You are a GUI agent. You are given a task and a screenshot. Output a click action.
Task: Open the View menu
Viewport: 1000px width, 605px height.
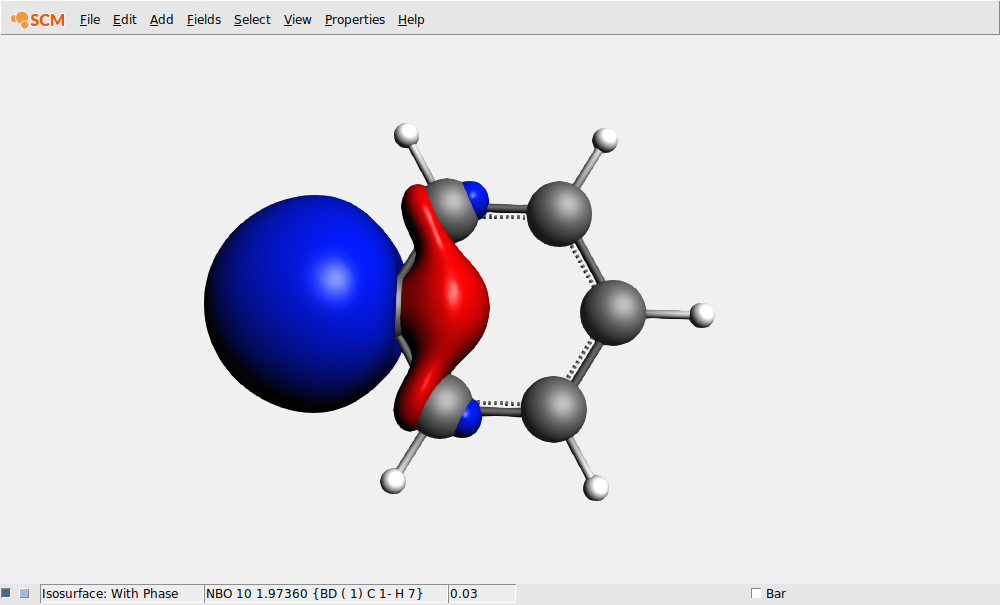click(297, 19)
